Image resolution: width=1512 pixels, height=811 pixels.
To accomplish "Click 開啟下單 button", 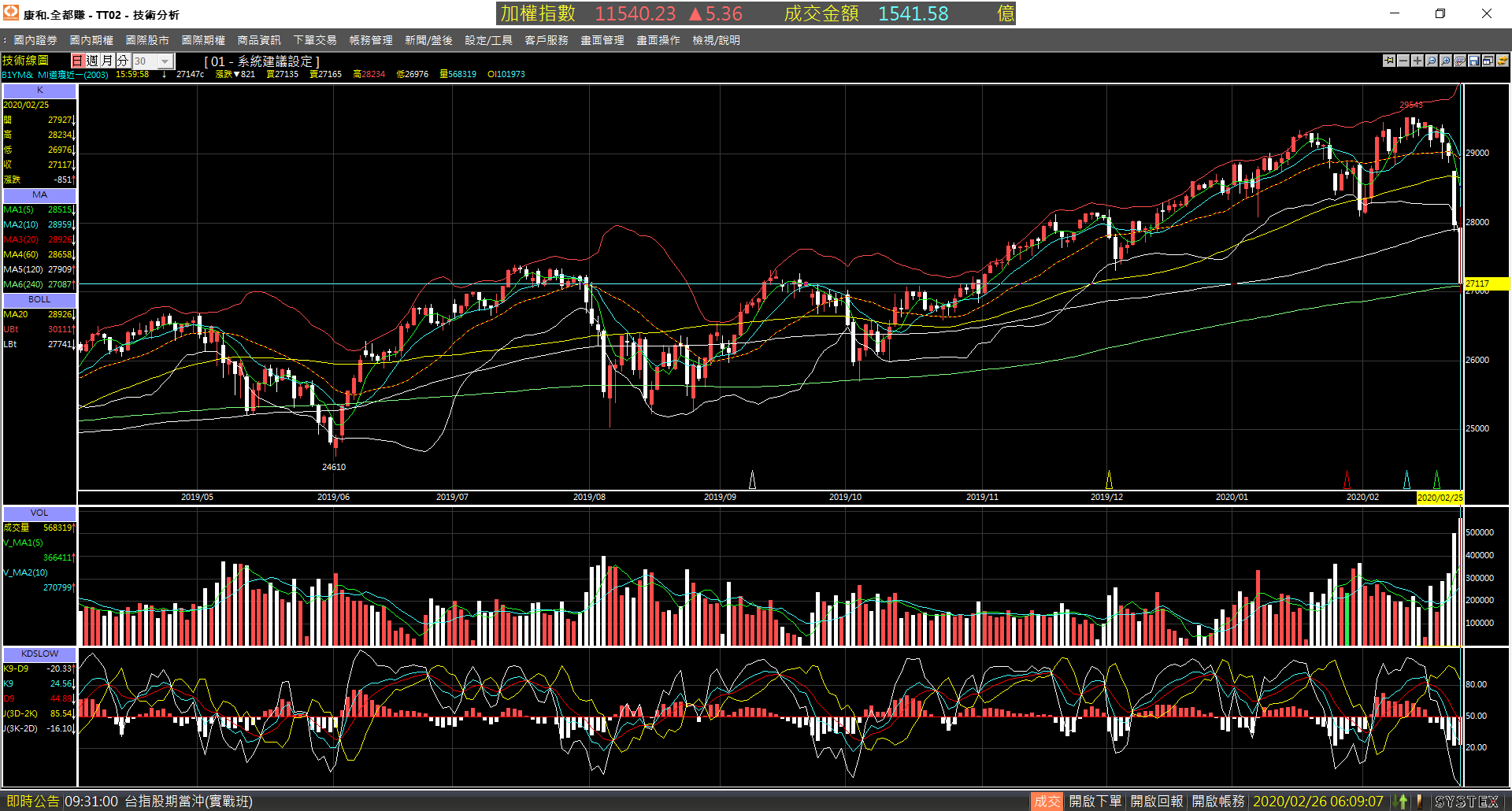I will (x=1095, y=802).
